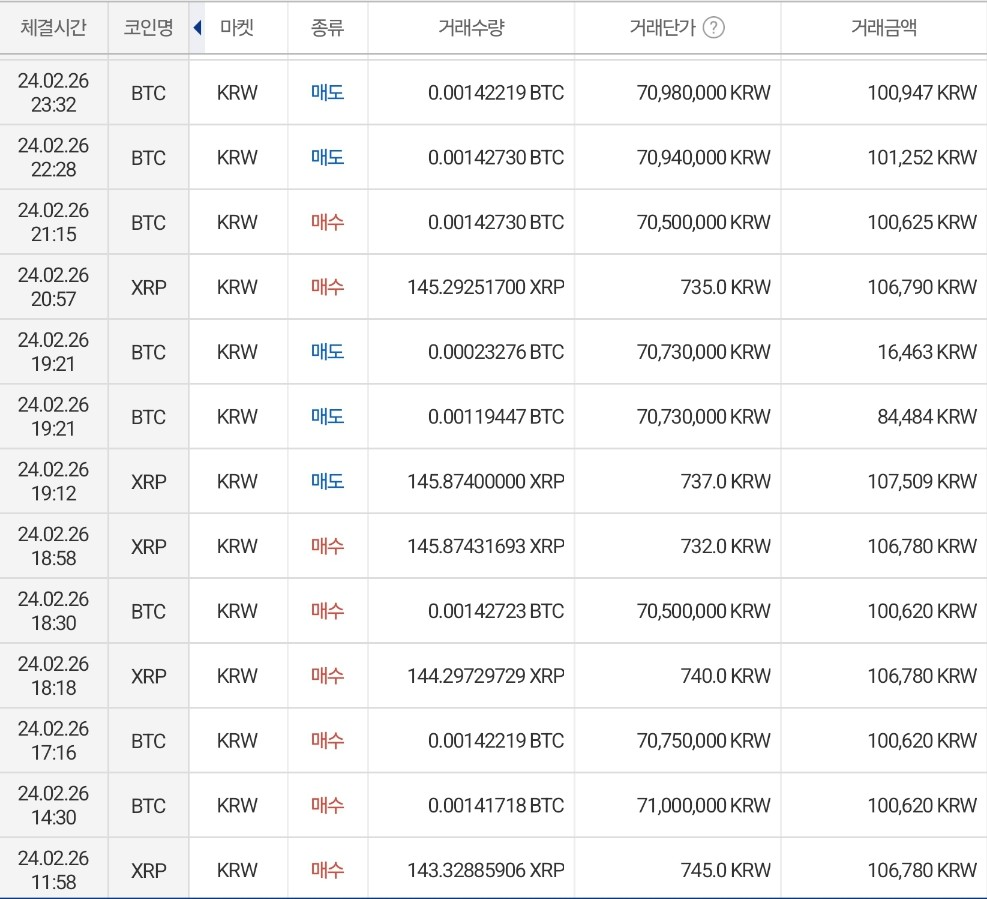The height and width of the screenshot is (899, 987).
Task: Click the 매수 label in the 17:16 row
Action: (x=327, y=741)
